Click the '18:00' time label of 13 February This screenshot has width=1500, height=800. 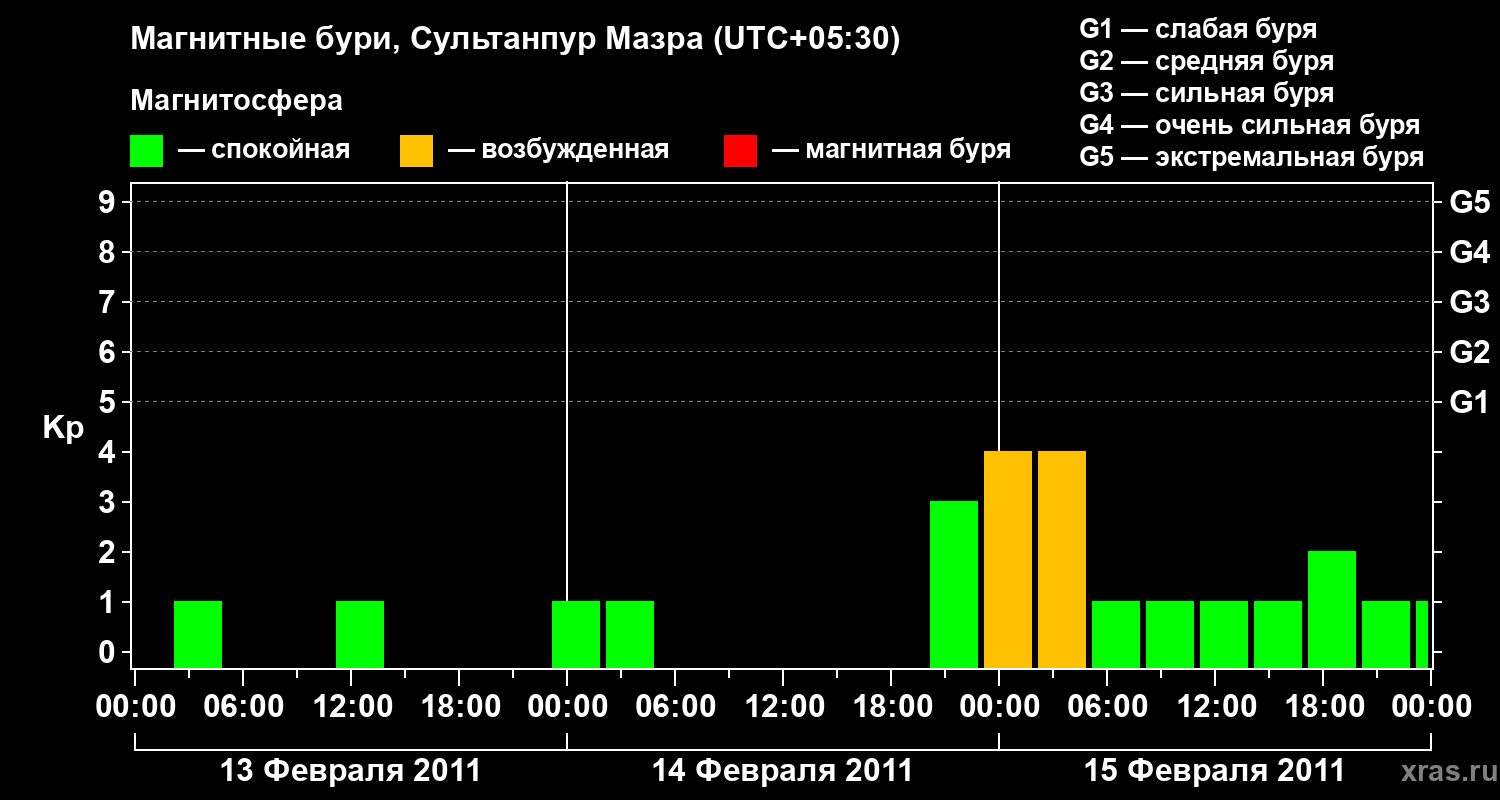(x=459, y=707)
